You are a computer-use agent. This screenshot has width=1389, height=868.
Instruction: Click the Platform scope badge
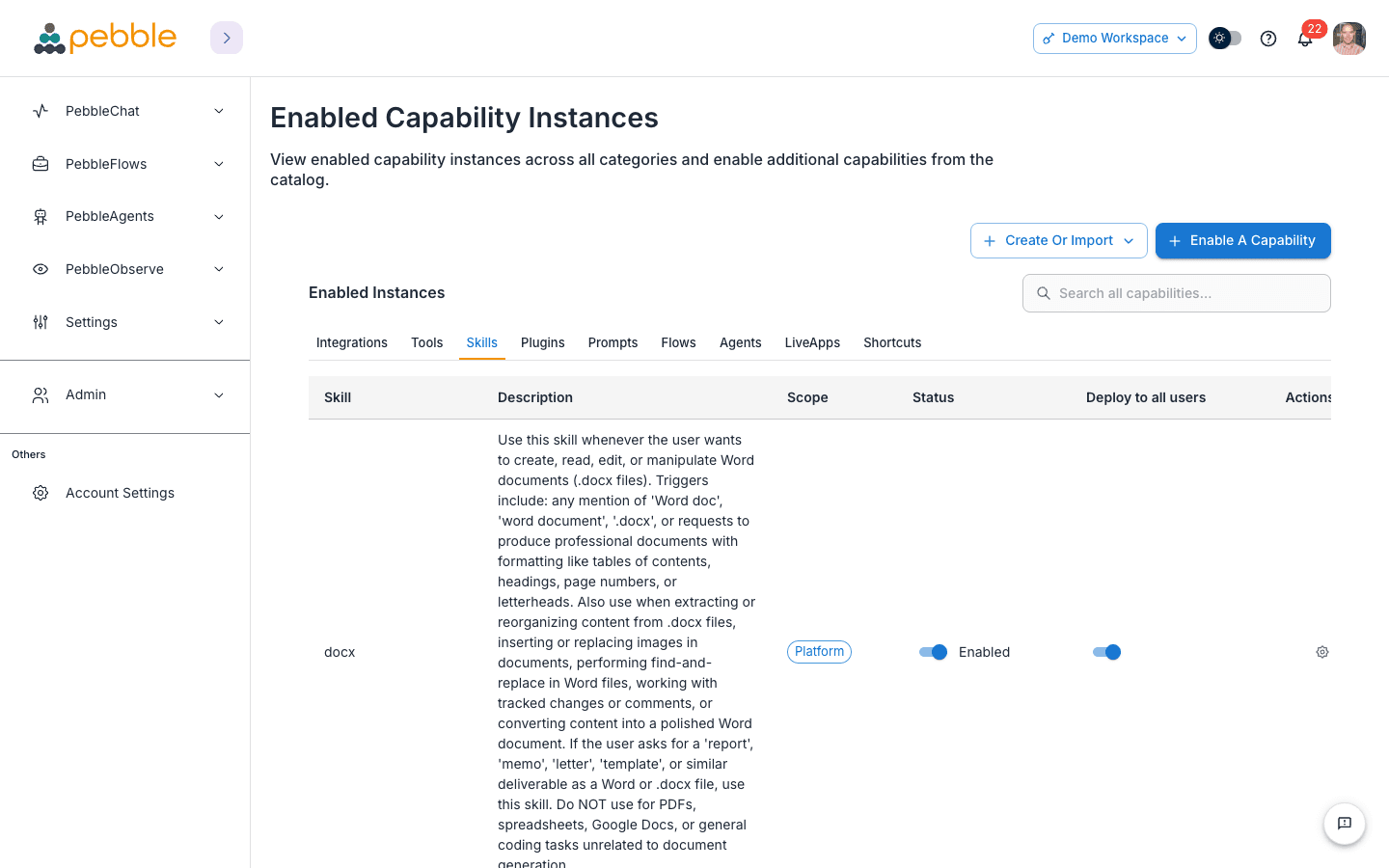(819, 652)
